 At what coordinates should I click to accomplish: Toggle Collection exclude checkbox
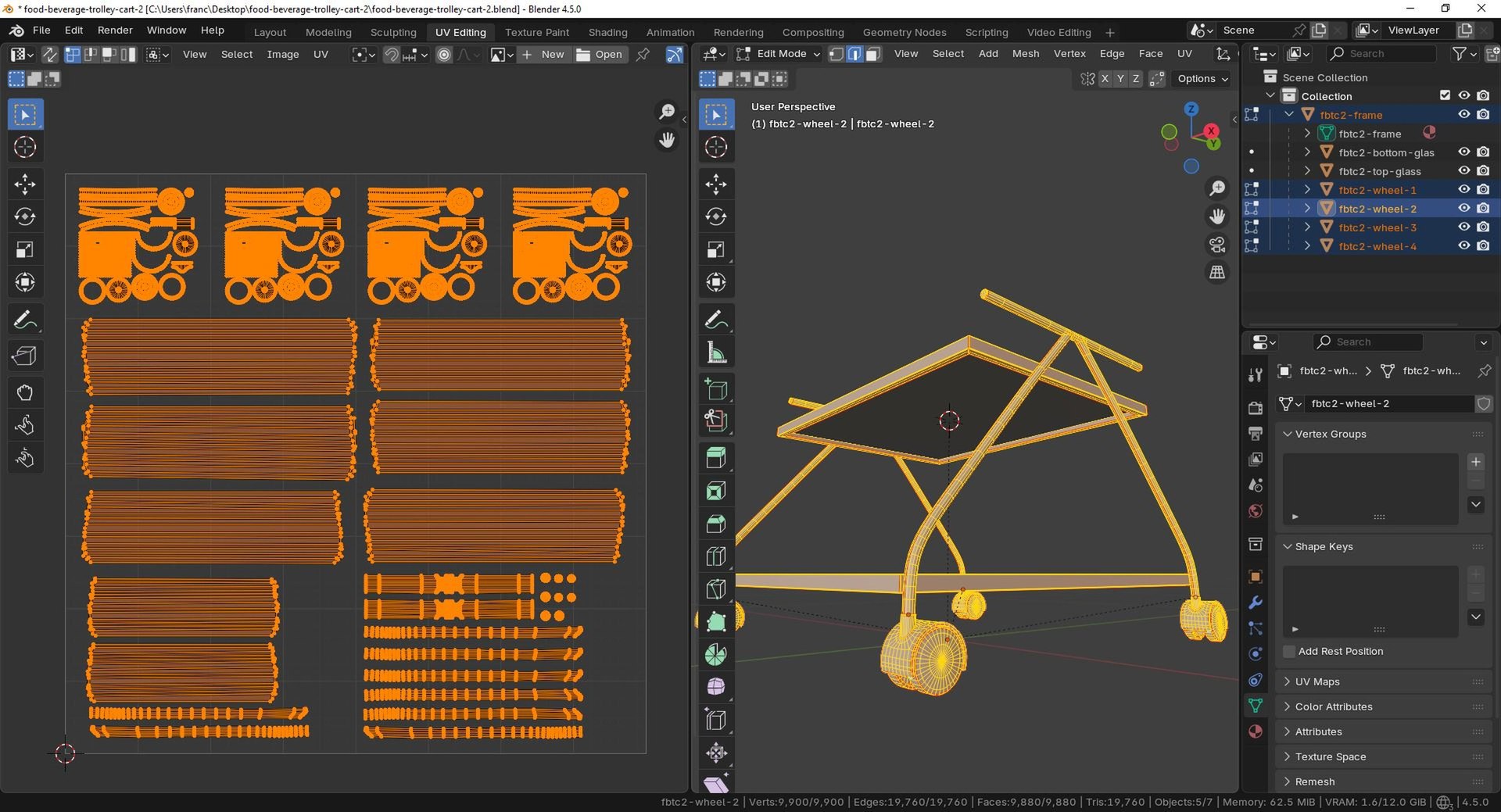coord(1445,95)
